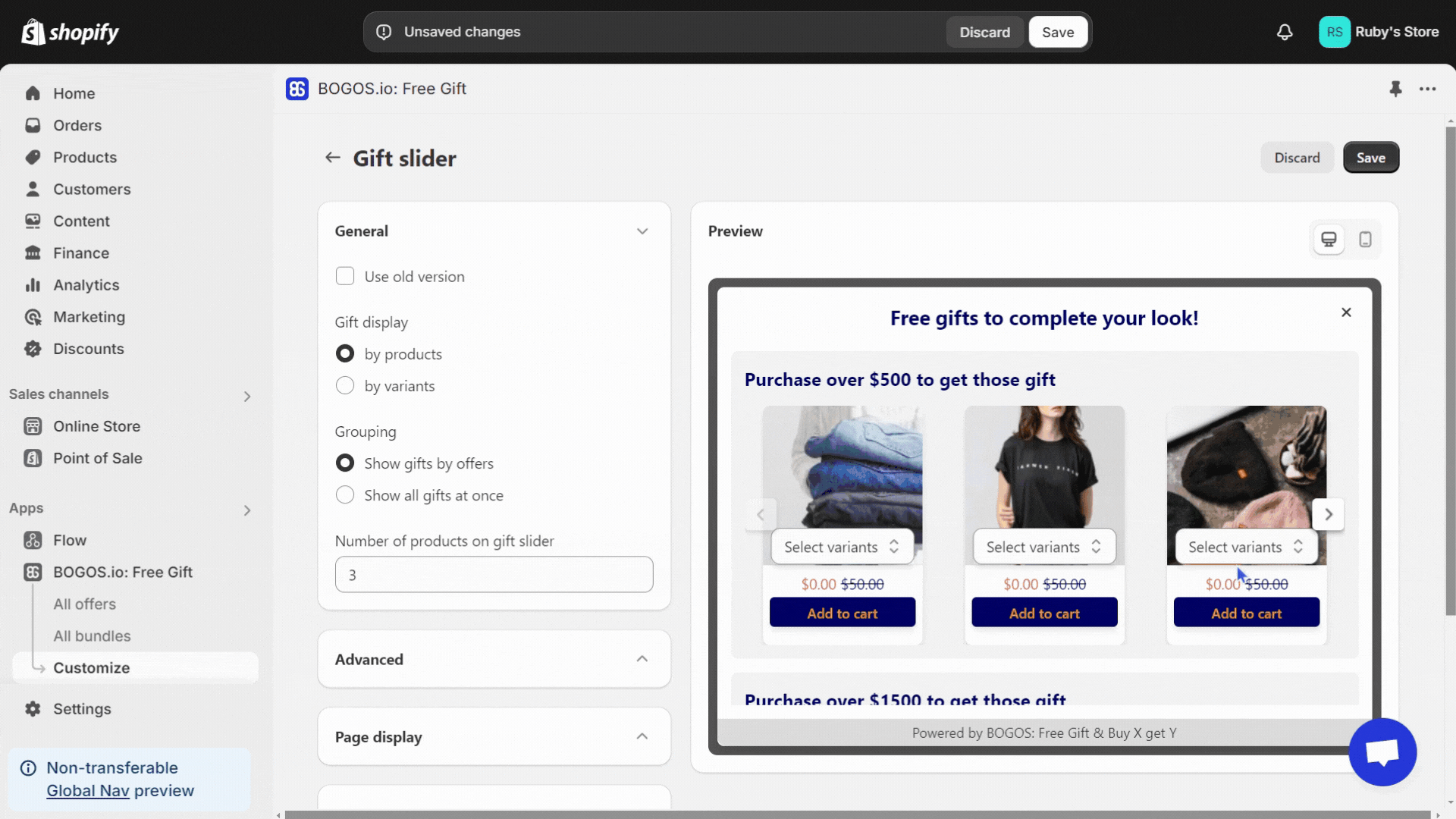The width and height of the screenshot is (1456, 819).
Task: Select the by products radio button
Action: pos(344,353)
